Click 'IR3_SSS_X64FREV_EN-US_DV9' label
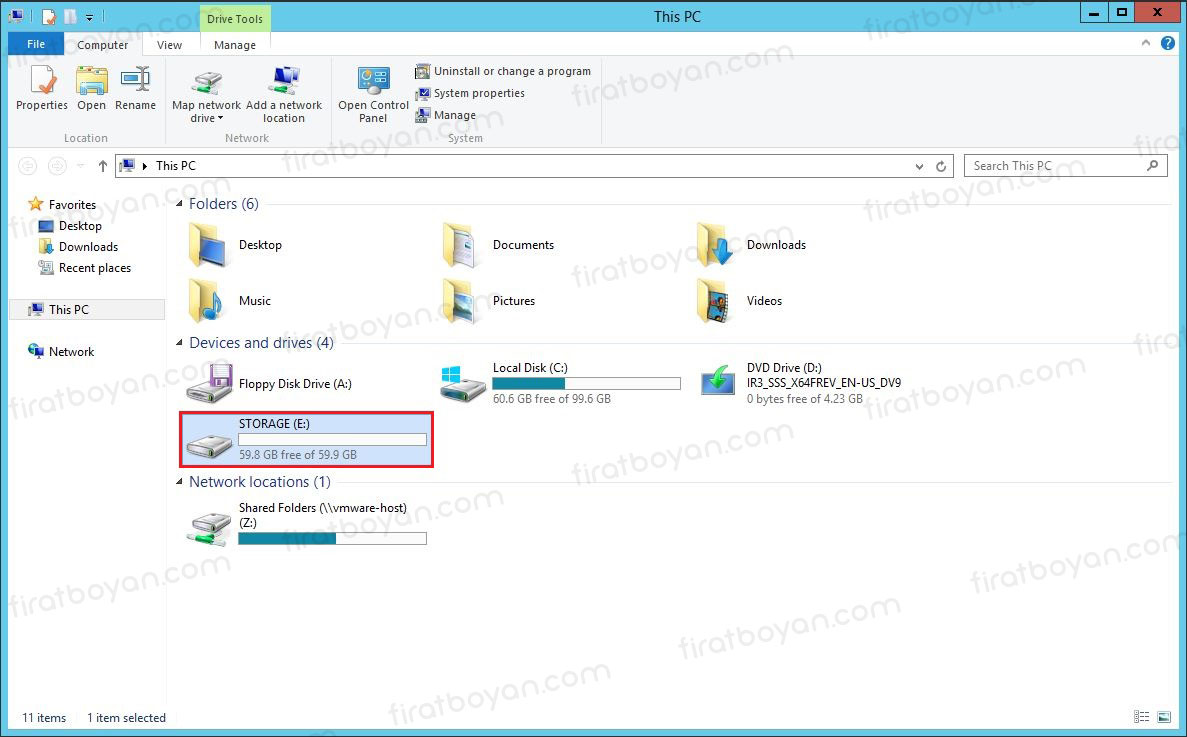The width and height of the screenshot is (1187, 737). tap(824, 383)
